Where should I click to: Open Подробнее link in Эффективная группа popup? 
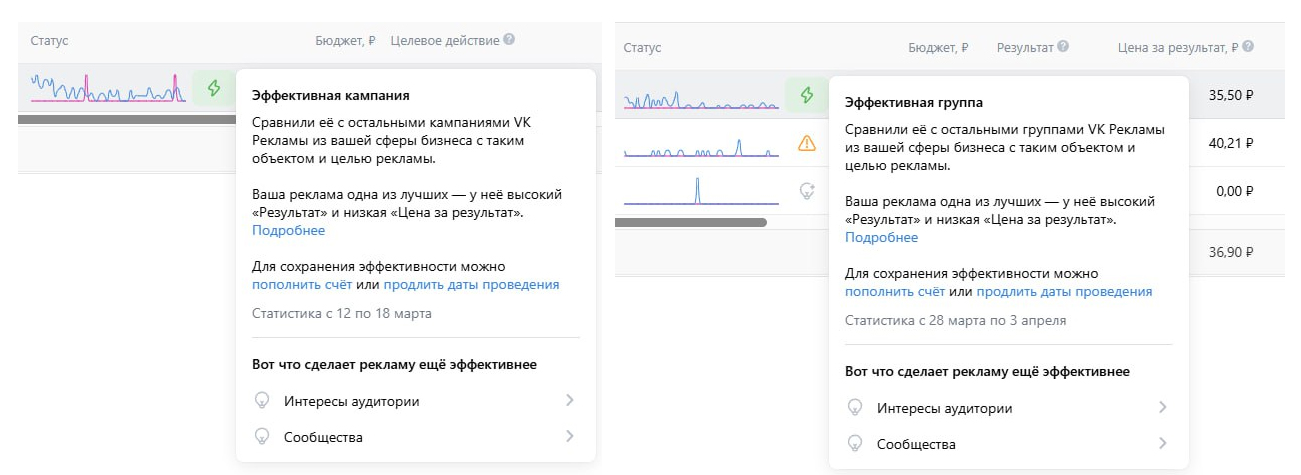coord(881,237)
